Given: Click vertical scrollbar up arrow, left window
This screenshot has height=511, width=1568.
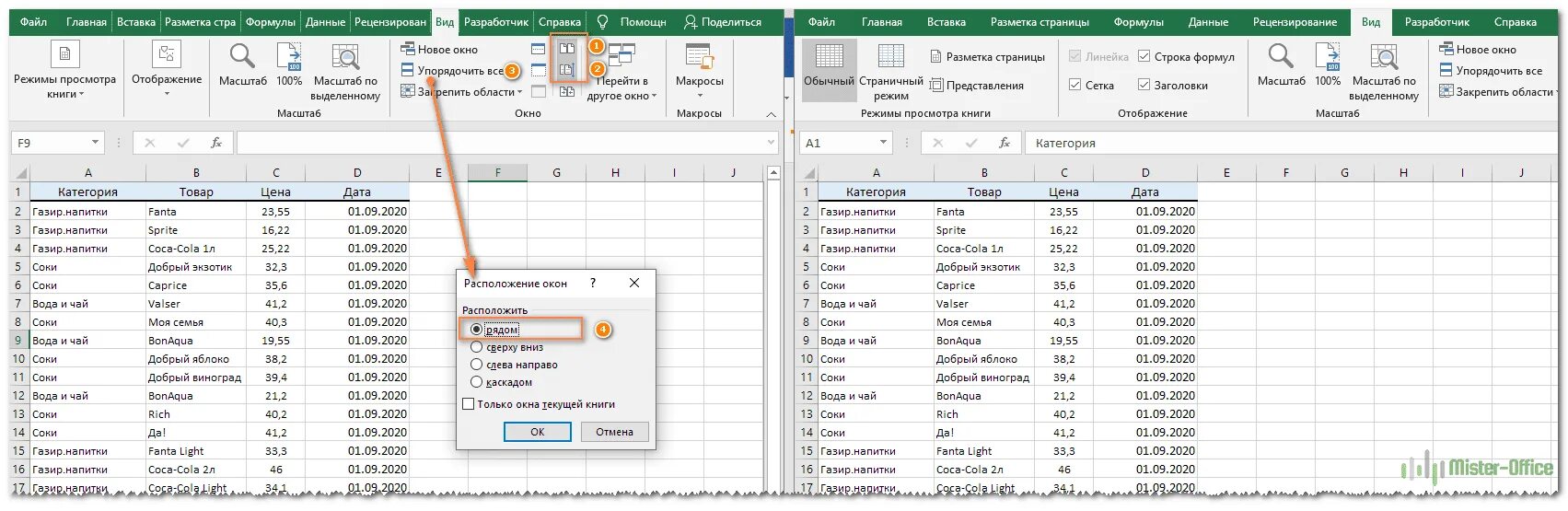Looking at the screenshot, I should point(773,173).
